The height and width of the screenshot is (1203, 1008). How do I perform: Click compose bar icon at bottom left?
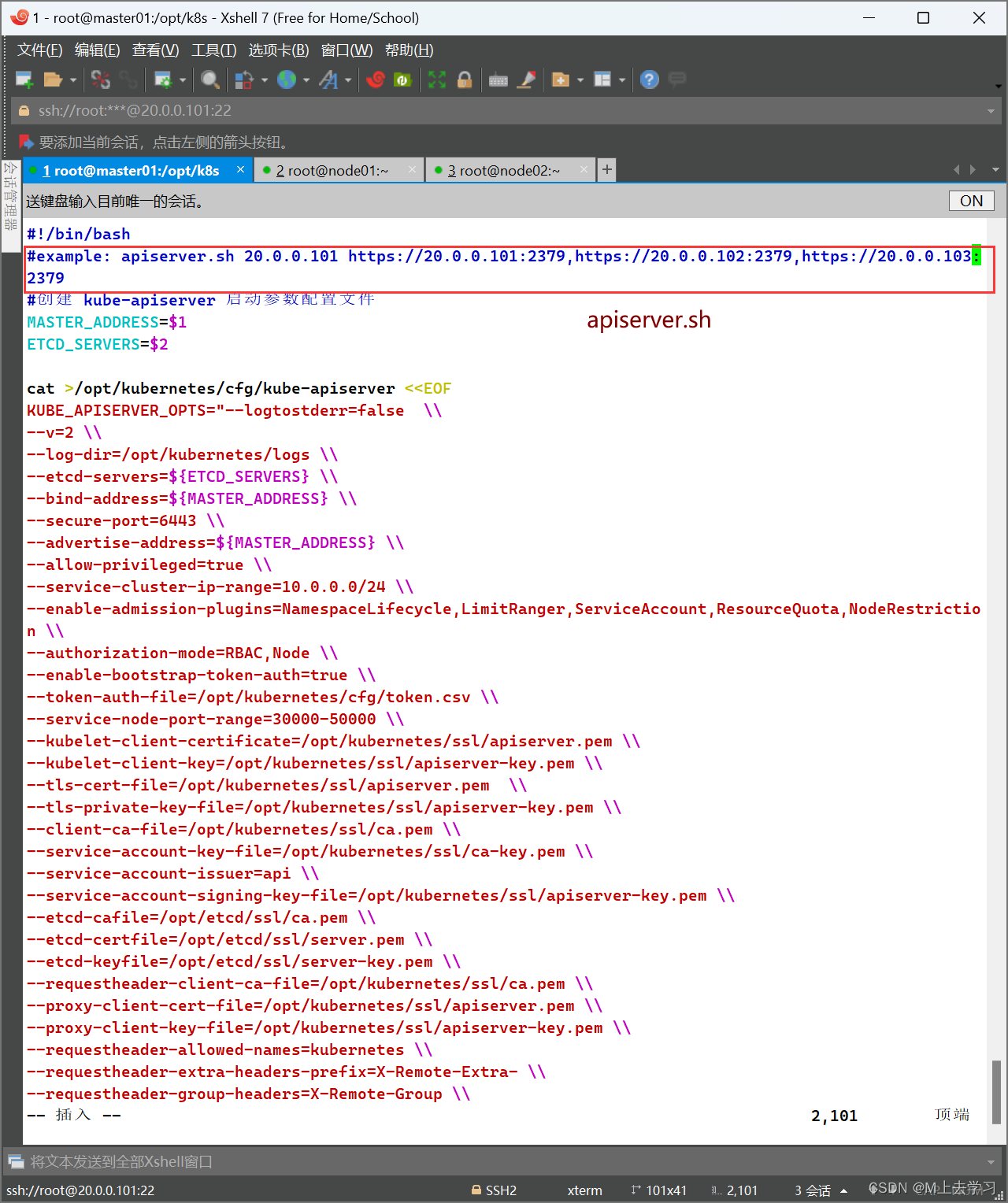coord(16,1161)
